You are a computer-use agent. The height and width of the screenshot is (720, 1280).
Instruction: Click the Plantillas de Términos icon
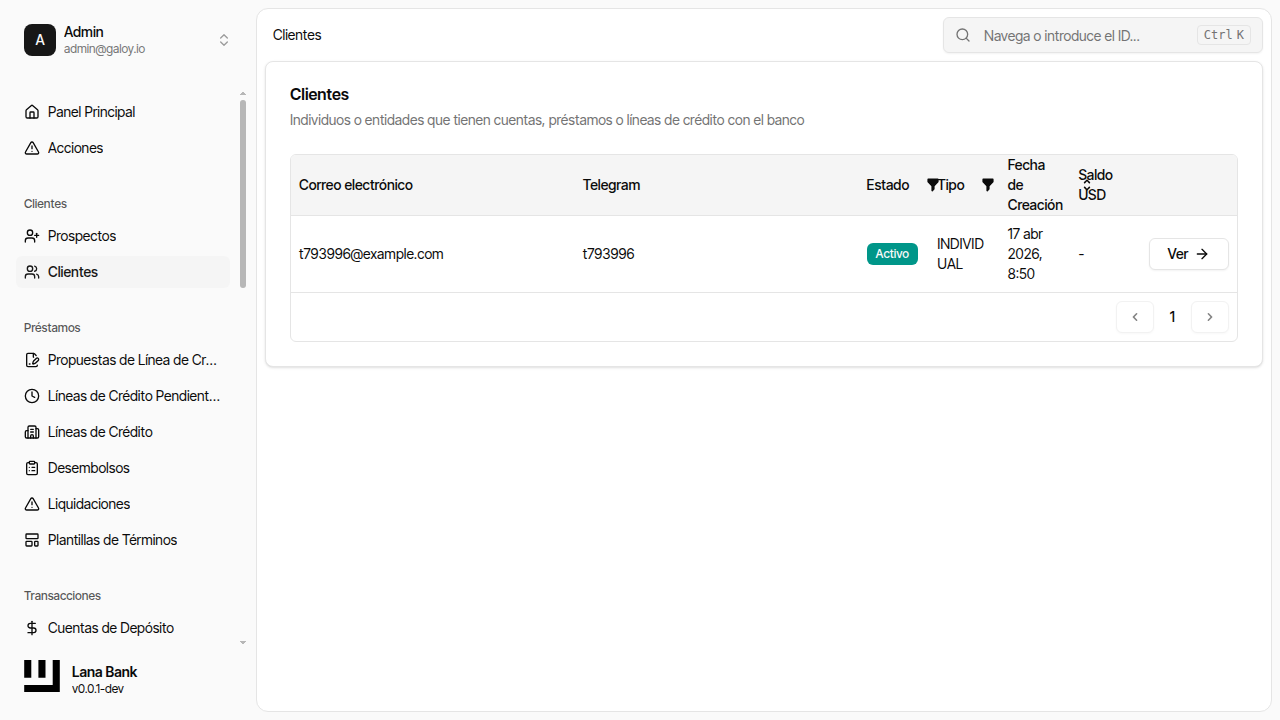pyautogui.click(x=31, y=539)
